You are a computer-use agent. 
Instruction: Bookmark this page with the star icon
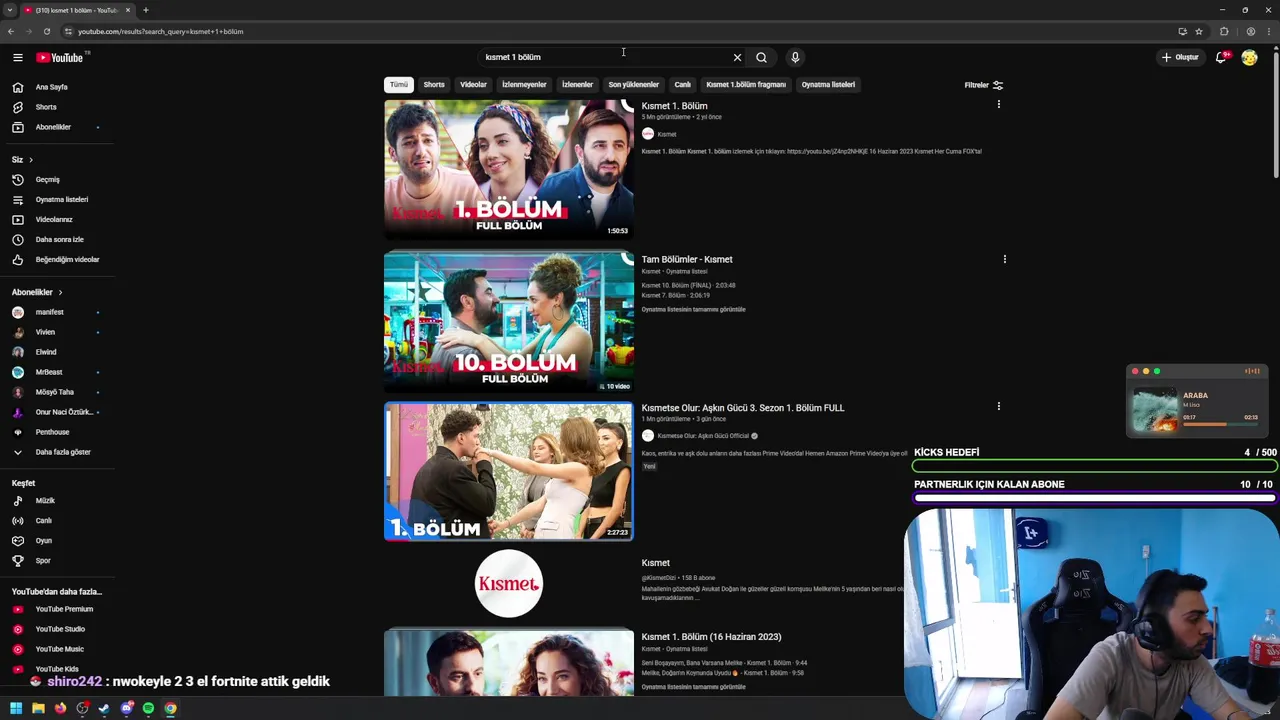point(1199,31)
